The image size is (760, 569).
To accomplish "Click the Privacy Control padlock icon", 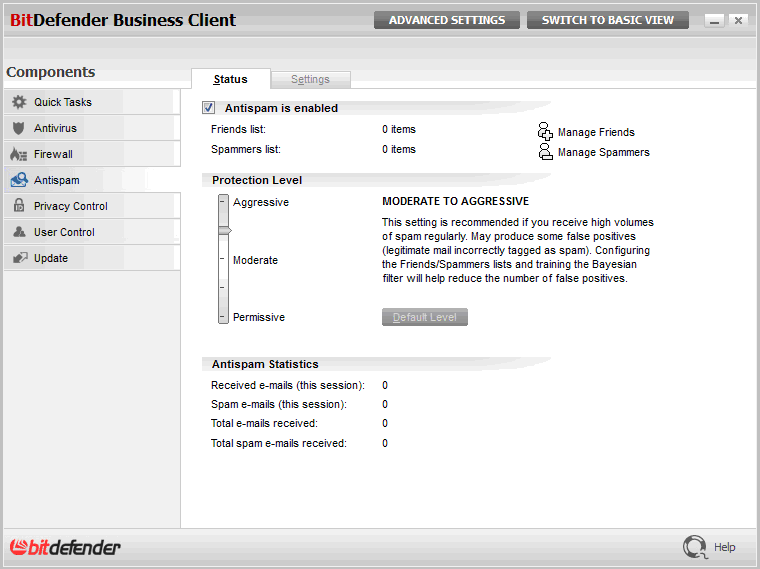I will tap(19, 205).
